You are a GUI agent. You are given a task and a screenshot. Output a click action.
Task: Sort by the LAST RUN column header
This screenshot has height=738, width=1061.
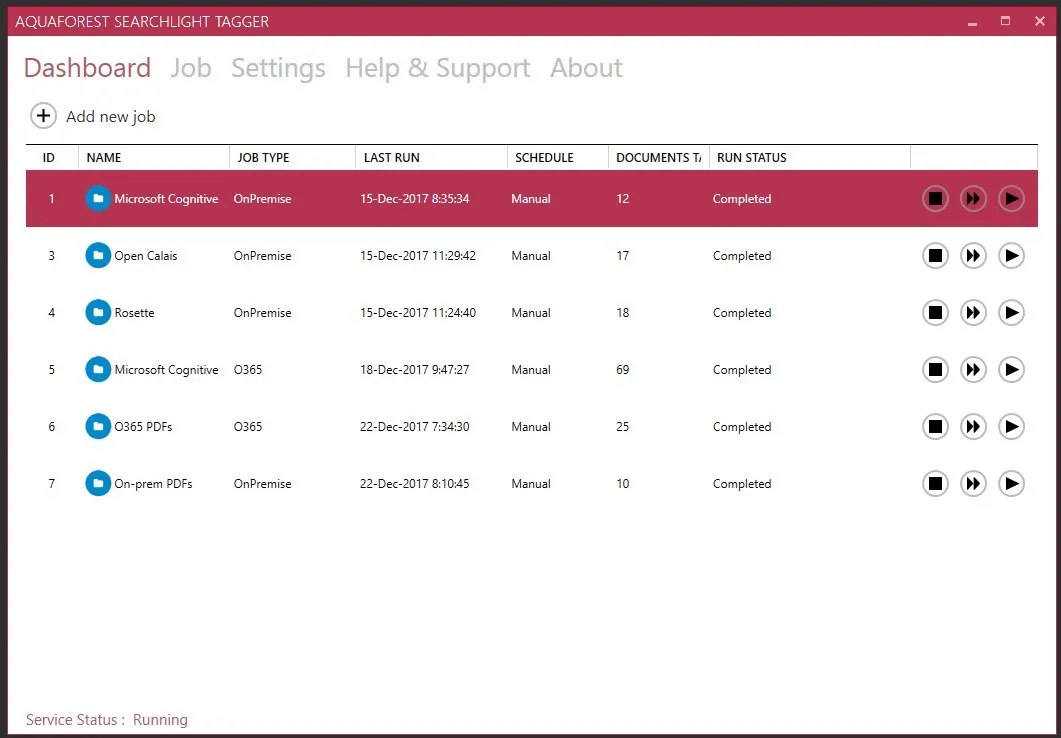point(392,158)
